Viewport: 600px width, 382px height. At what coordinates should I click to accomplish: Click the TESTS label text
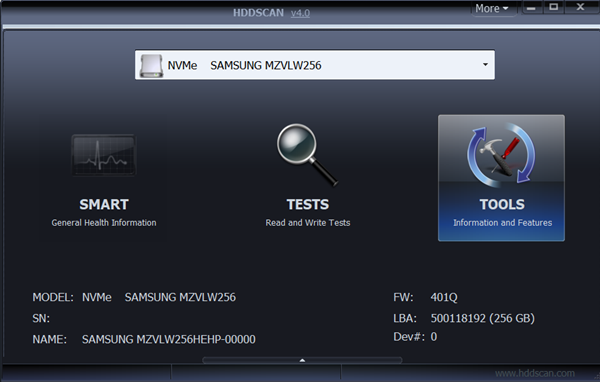(x=308, y=204)
